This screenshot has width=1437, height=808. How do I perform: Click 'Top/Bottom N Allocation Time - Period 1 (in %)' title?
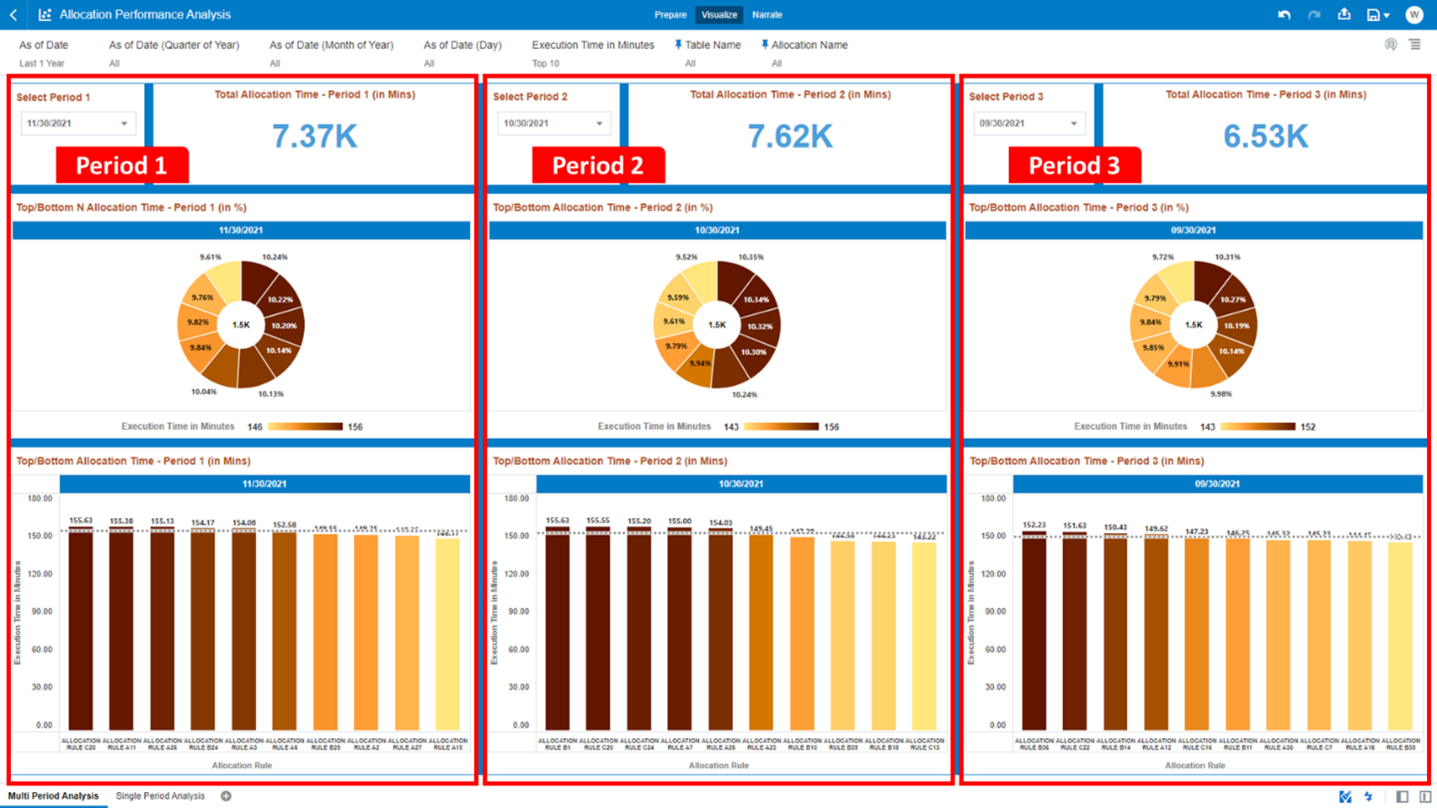pos(131,208)
